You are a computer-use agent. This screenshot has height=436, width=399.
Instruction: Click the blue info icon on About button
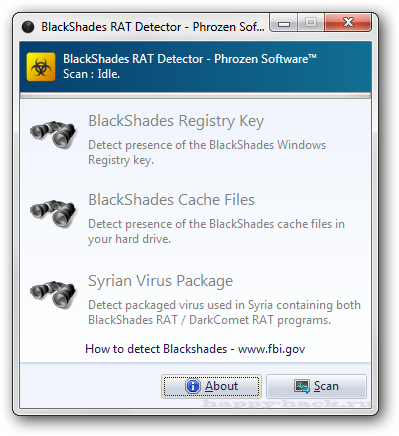(193, 386)
